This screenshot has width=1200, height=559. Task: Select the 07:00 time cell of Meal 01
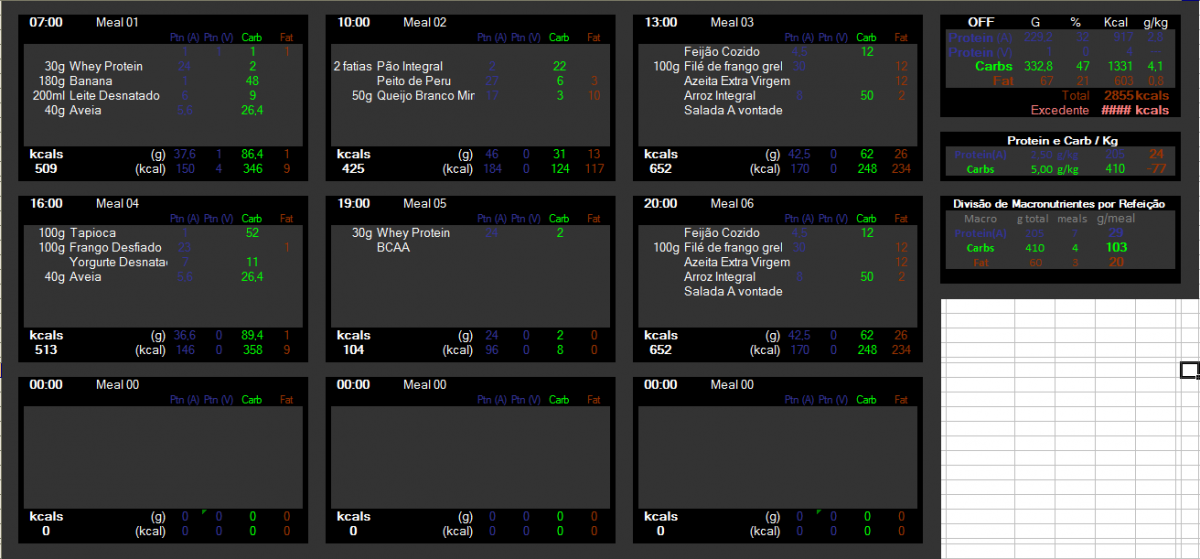click(x=46, y=22)
